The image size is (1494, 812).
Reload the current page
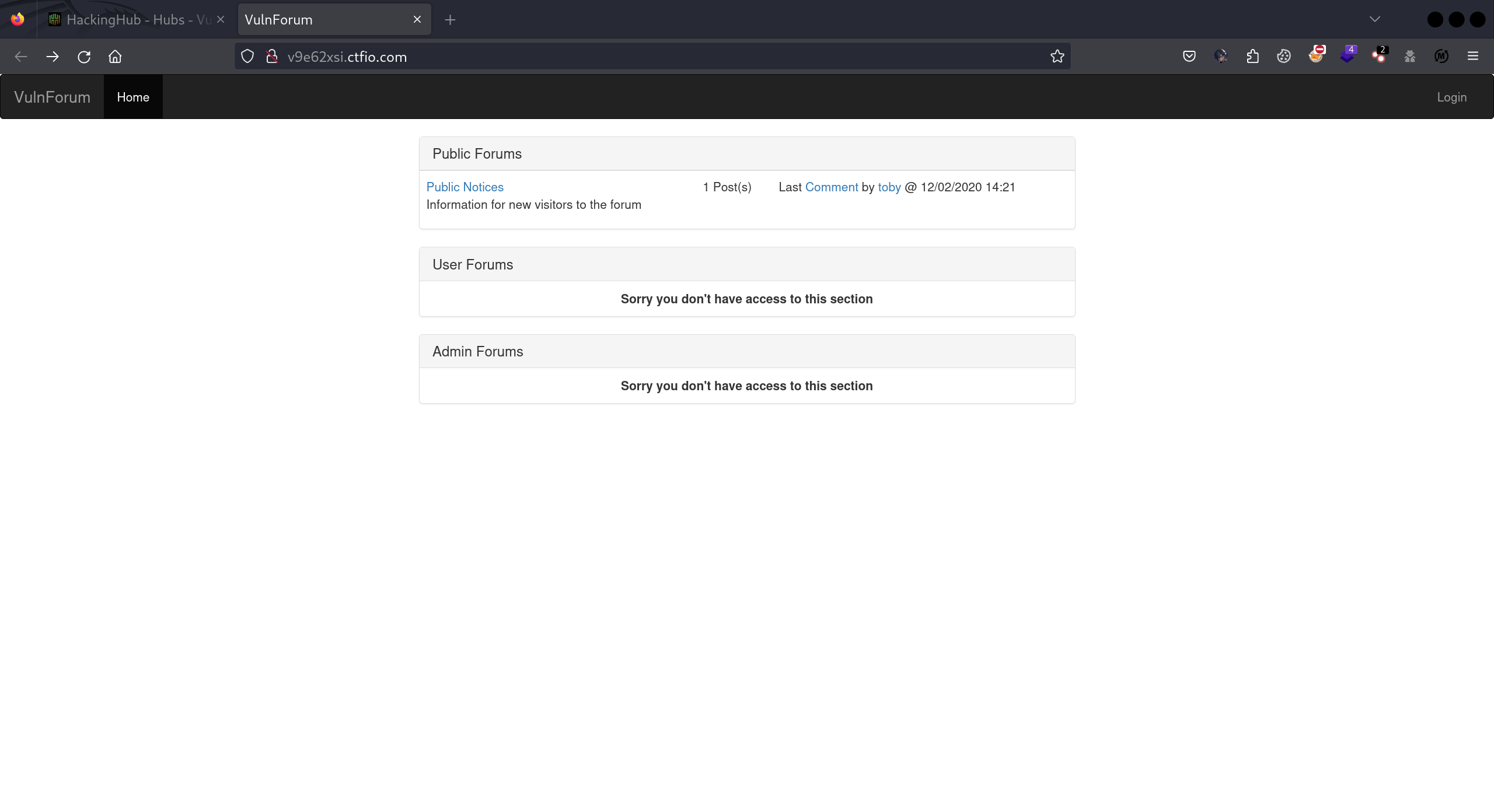click(84, 57)
